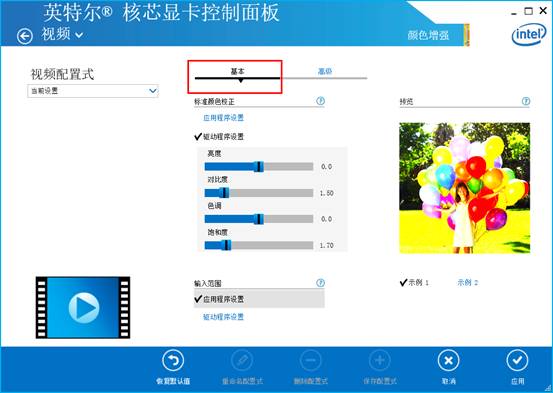
Task: Click the 删除配置式 minus icon
Action: (311, 361)
